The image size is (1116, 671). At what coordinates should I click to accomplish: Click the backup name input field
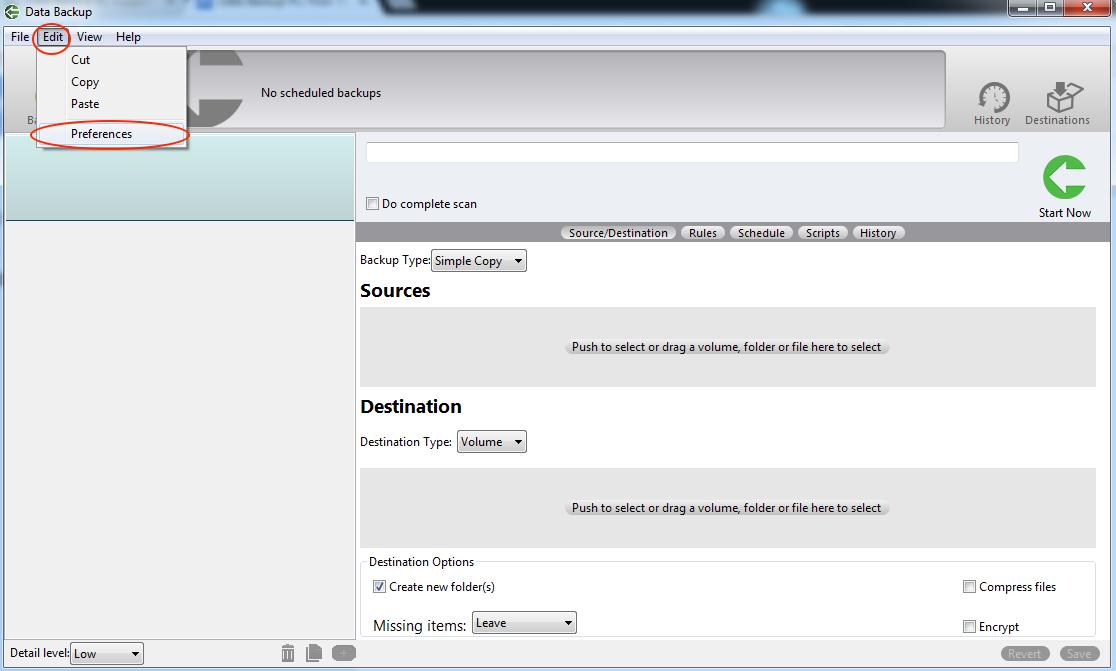tap(691, 152)
